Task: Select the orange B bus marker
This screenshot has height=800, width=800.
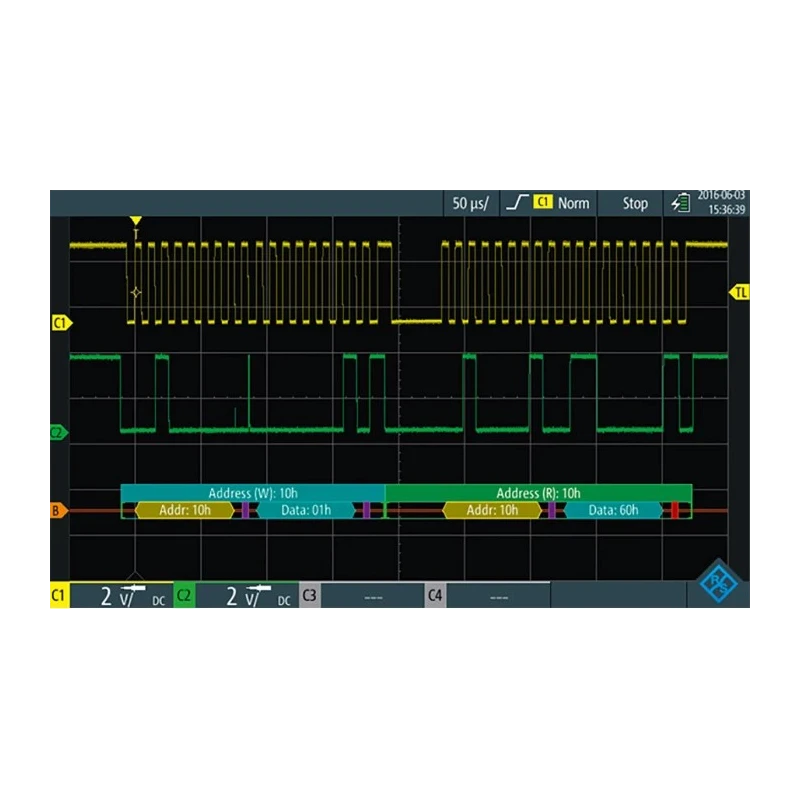Action: point(58,510)
